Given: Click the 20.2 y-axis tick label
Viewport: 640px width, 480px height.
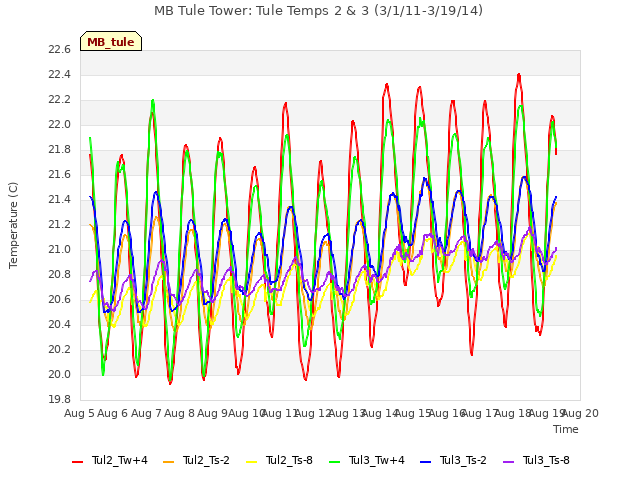Looking at the screenshot, I should [x=60, y=350].
